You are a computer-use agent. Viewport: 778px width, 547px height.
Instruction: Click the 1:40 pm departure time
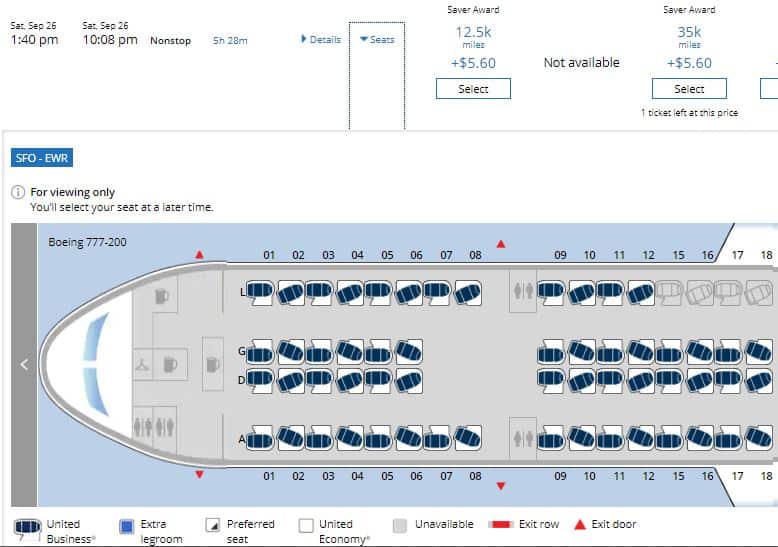34,40
